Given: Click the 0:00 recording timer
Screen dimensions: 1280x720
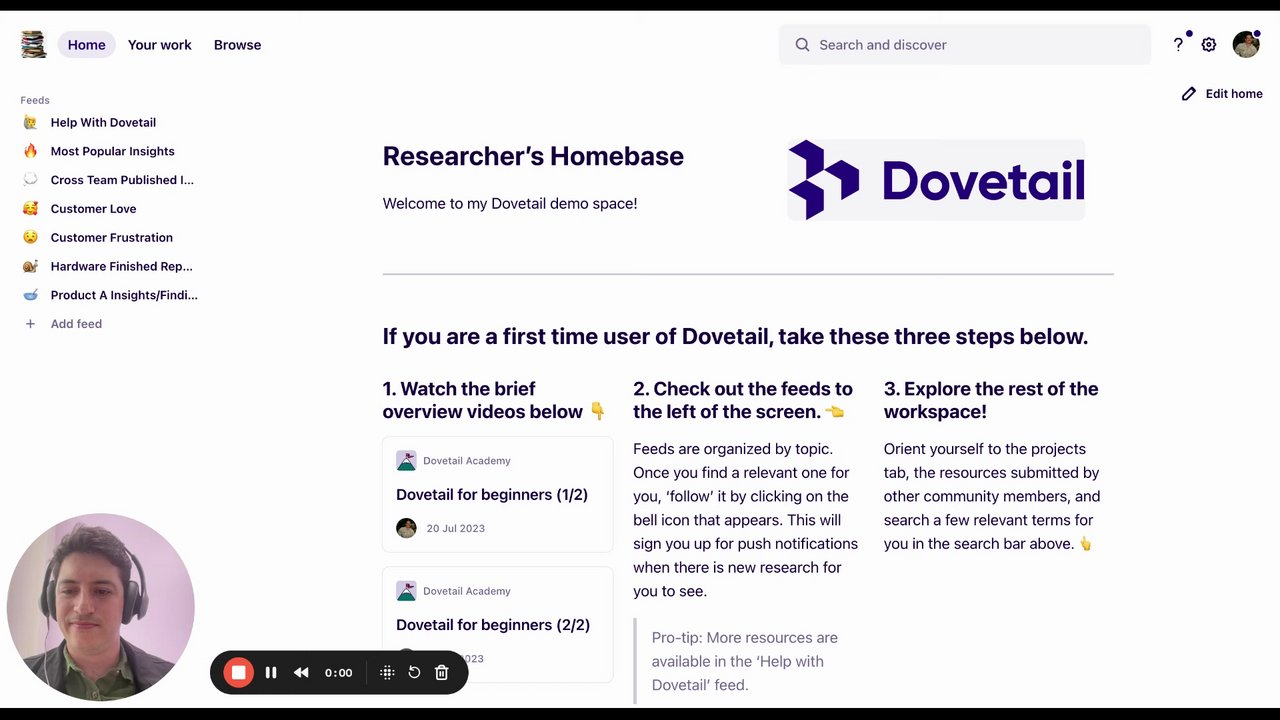Looking at the screenshot, I should coord(339,673).
